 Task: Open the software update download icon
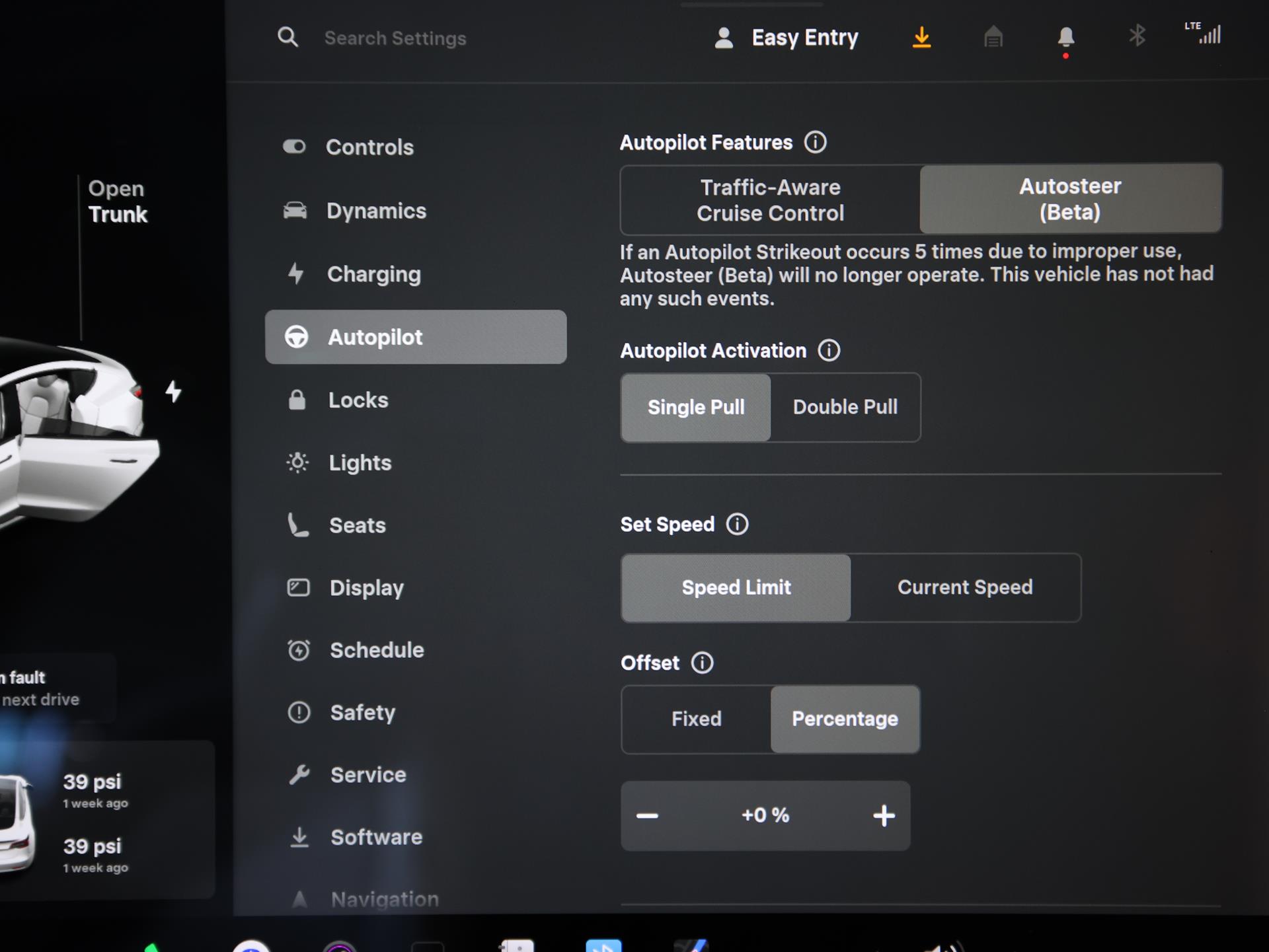pyautogui.click(x=921, y=37)
